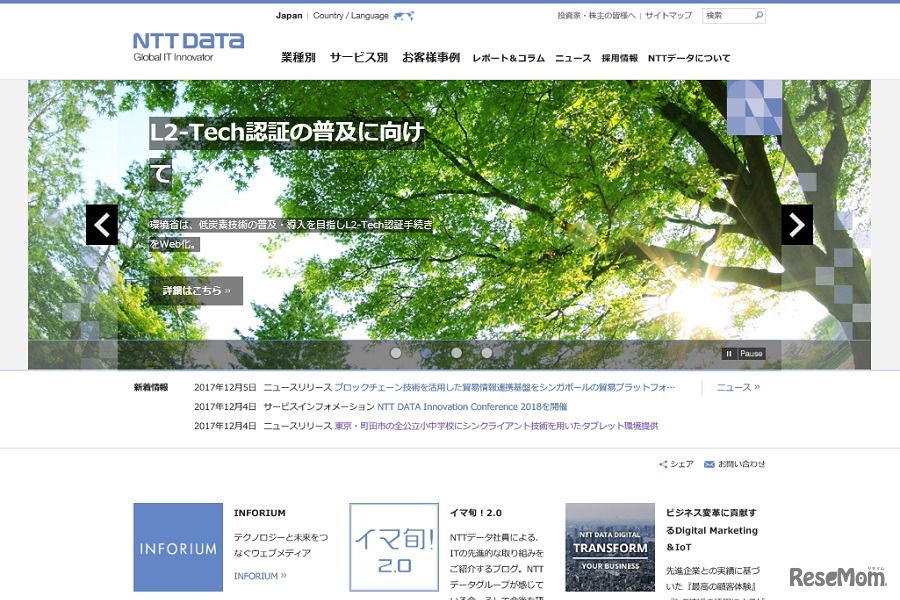
Task: Open the イマ旬! 2.0 thumbnail
Action: point(394,547)
